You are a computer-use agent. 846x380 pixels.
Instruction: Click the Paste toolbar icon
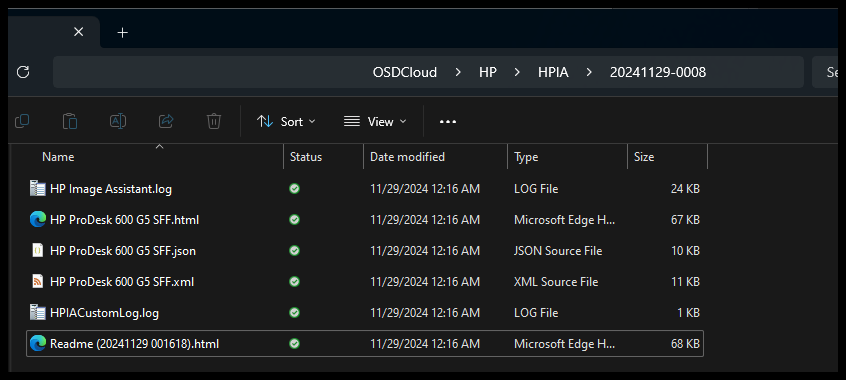pos(70,121)
